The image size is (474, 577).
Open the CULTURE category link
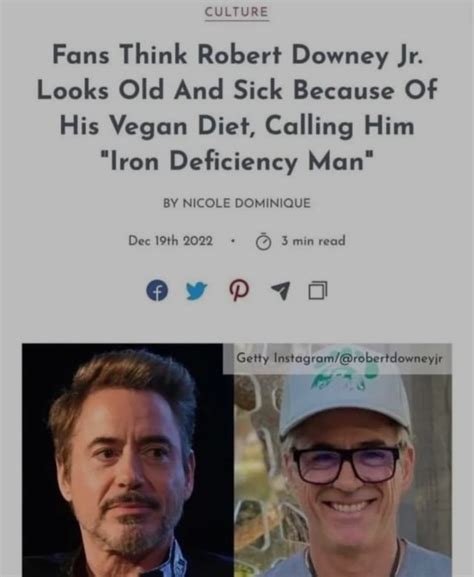pos(237,12)
